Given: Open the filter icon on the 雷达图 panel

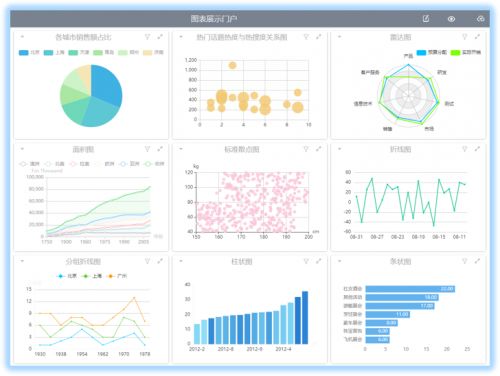Looking at the screenshot, I should [465, 37].
